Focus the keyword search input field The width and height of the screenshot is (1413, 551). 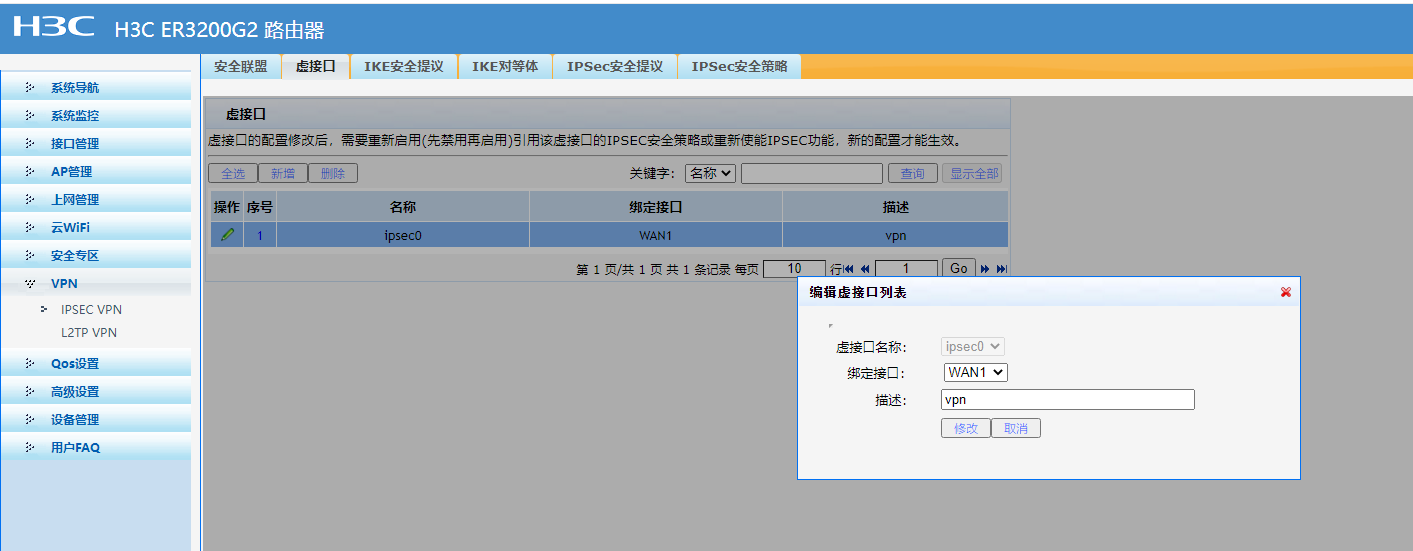coord(812,174)
